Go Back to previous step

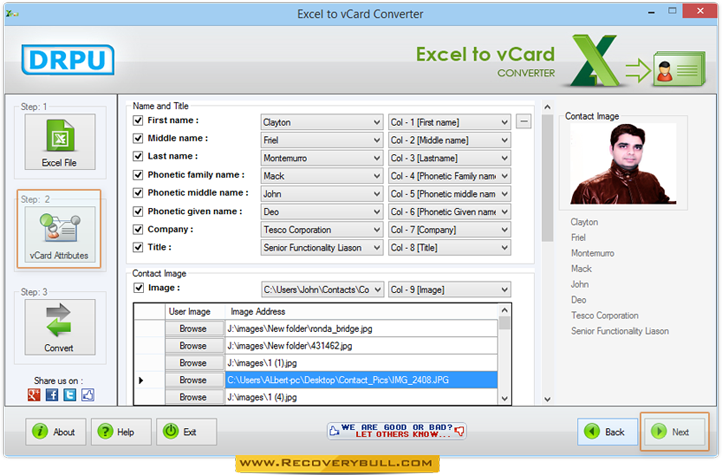pos(607,432)
